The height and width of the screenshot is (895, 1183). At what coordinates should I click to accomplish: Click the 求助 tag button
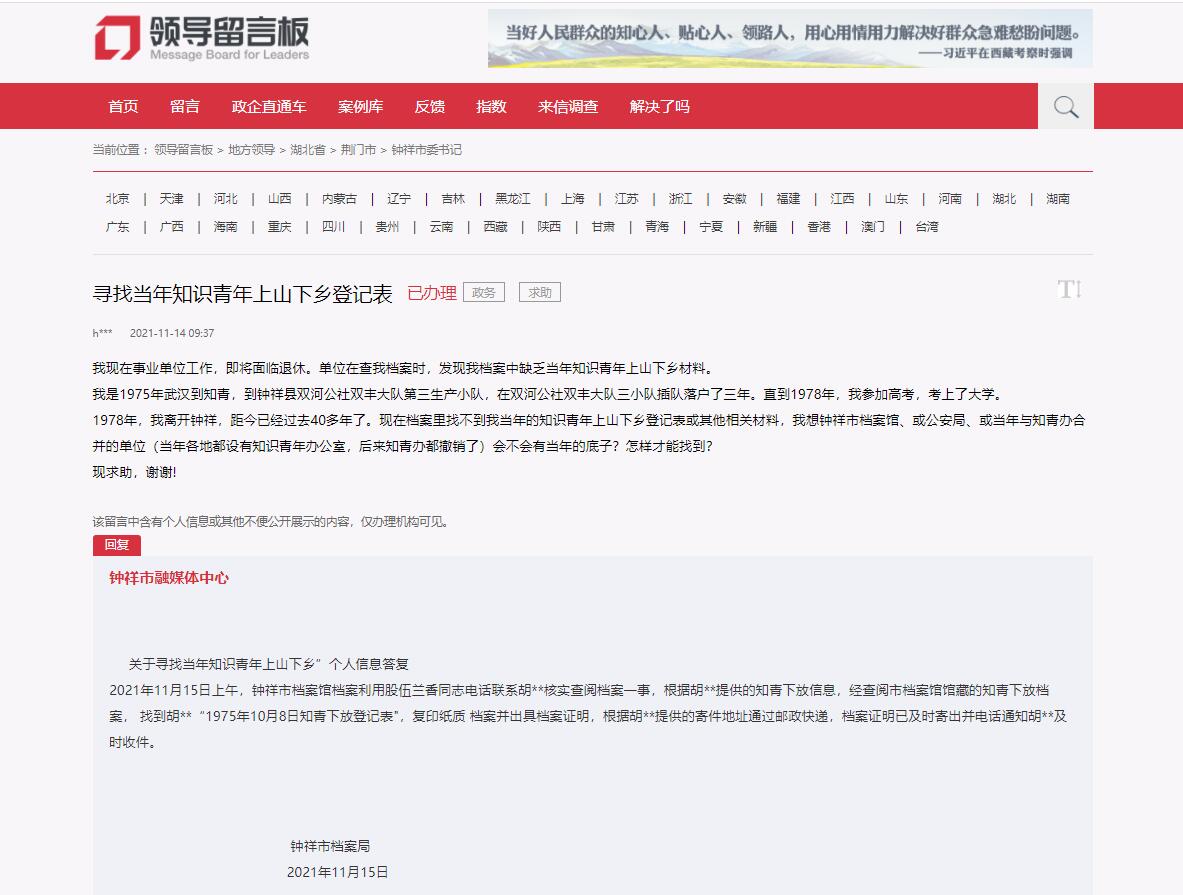(540, 293)
